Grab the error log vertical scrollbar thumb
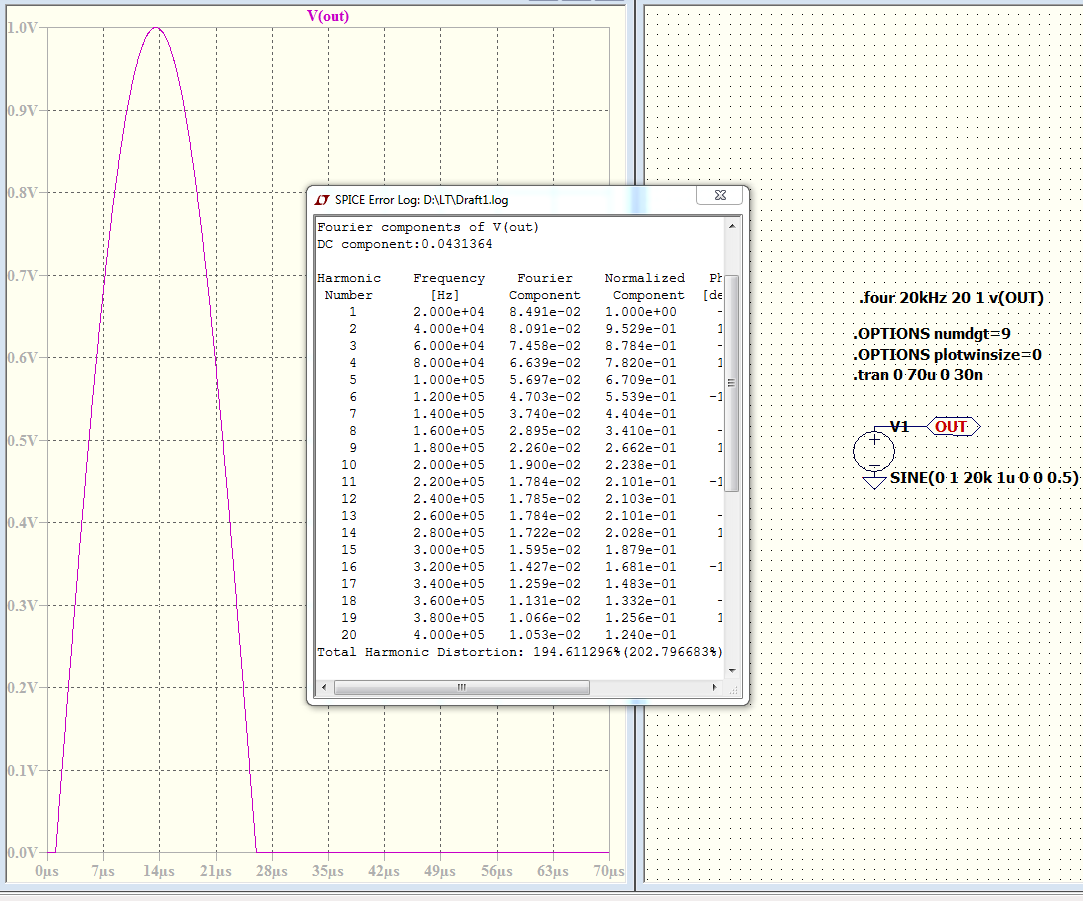The width and height of the screenshot is (1083, 901). pos(731,383)
